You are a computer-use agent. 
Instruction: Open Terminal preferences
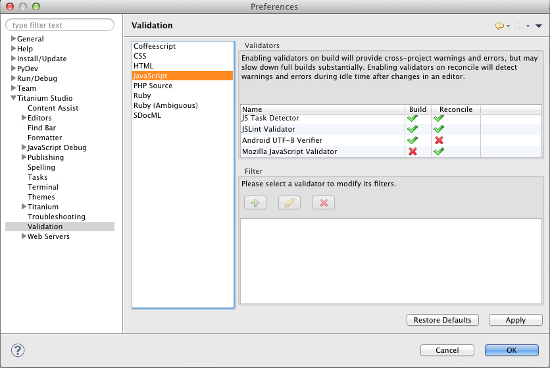point(43,187)
